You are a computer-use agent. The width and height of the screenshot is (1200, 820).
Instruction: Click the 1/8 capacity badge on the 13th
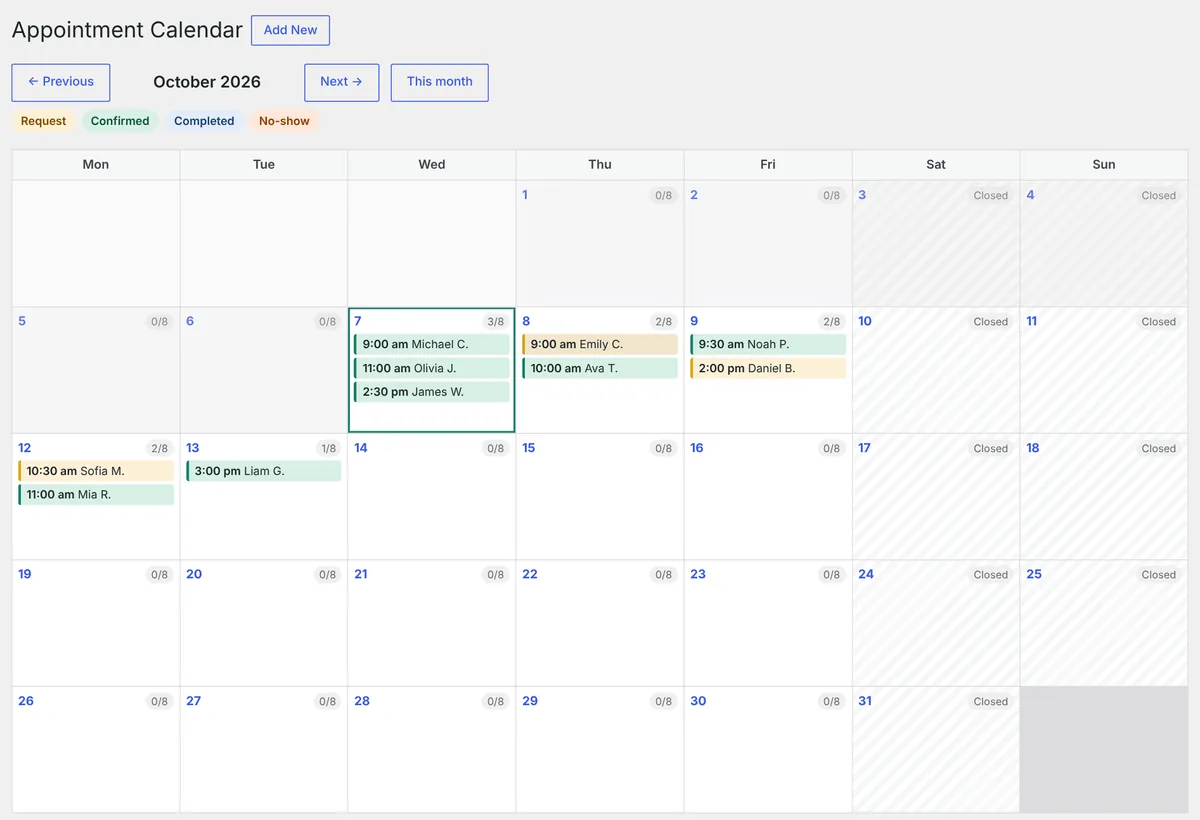327,449
